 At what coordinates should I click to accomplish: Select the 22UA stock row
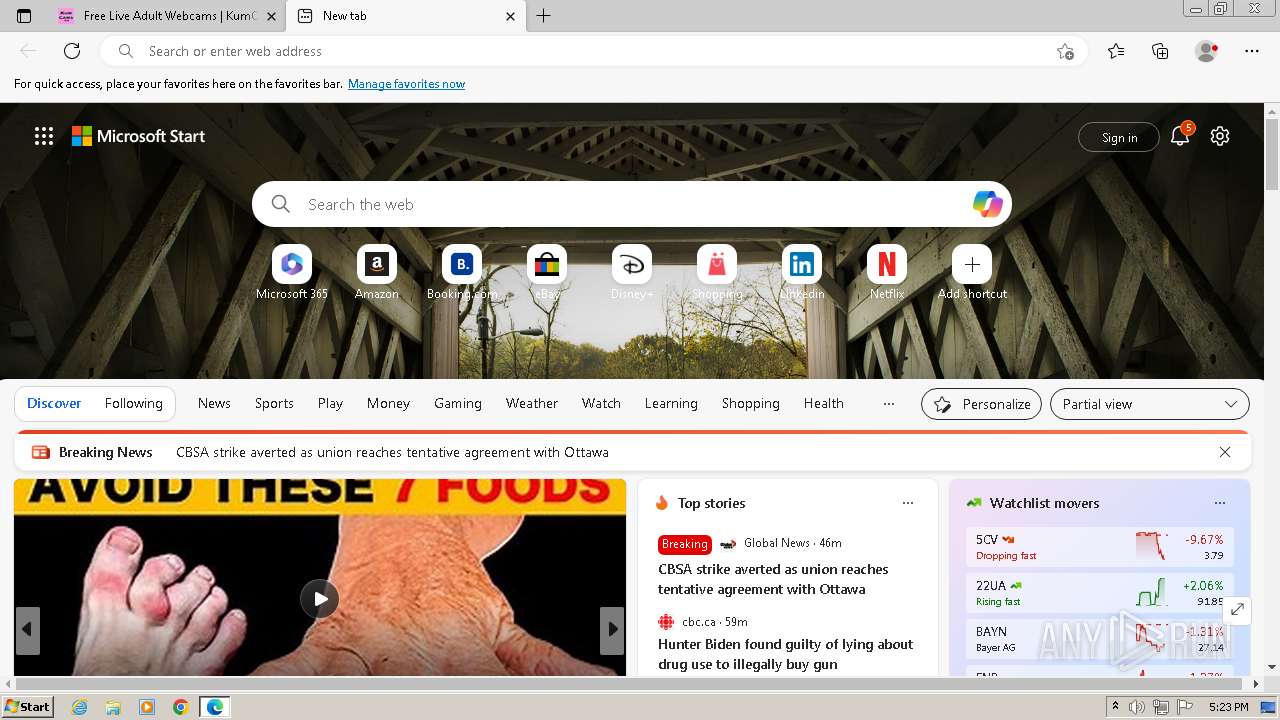pyautogui.click(x=1100, y=592)
